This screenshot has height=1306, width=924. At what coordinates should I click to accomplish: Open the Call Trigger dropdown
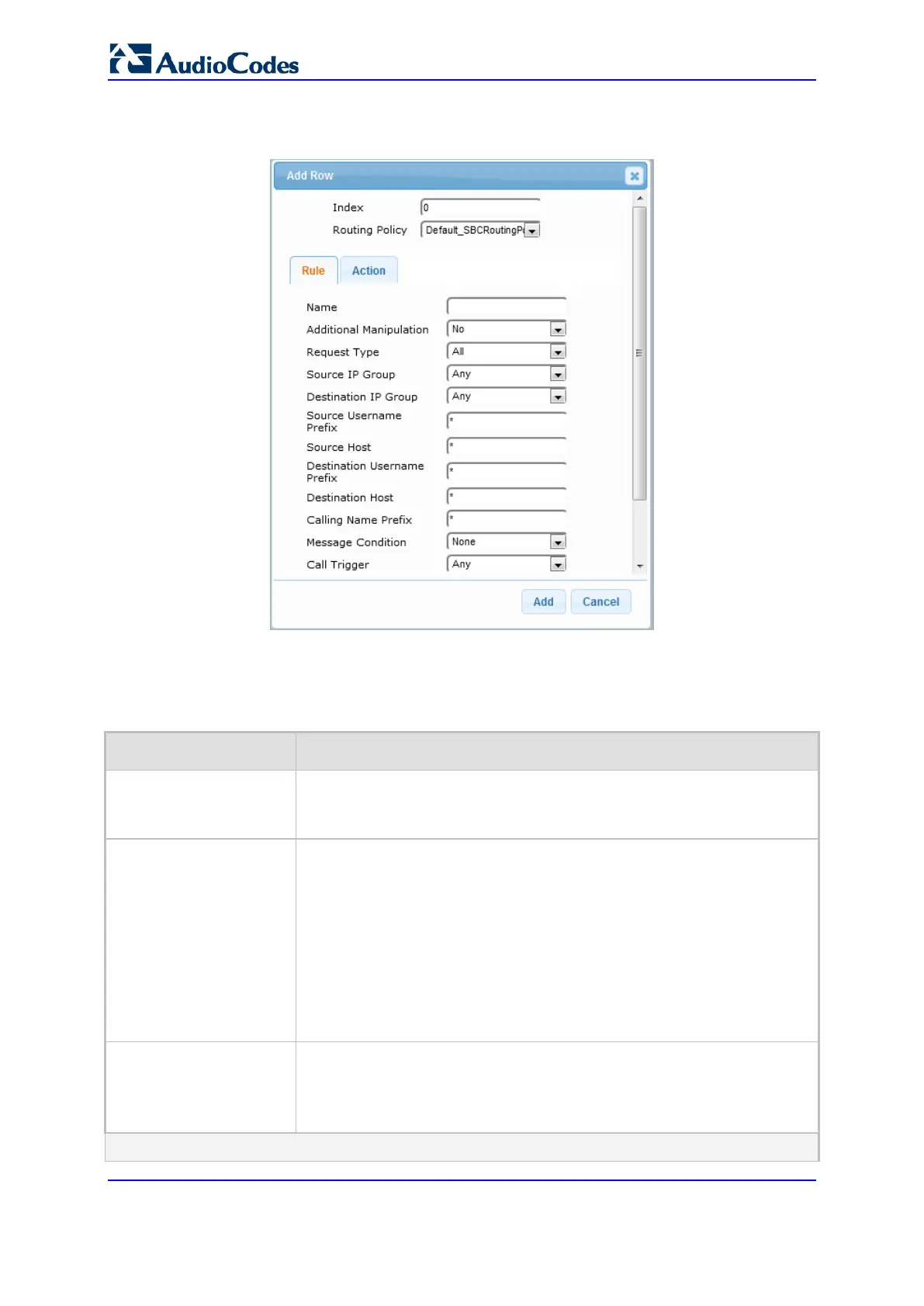pos(507,564)
